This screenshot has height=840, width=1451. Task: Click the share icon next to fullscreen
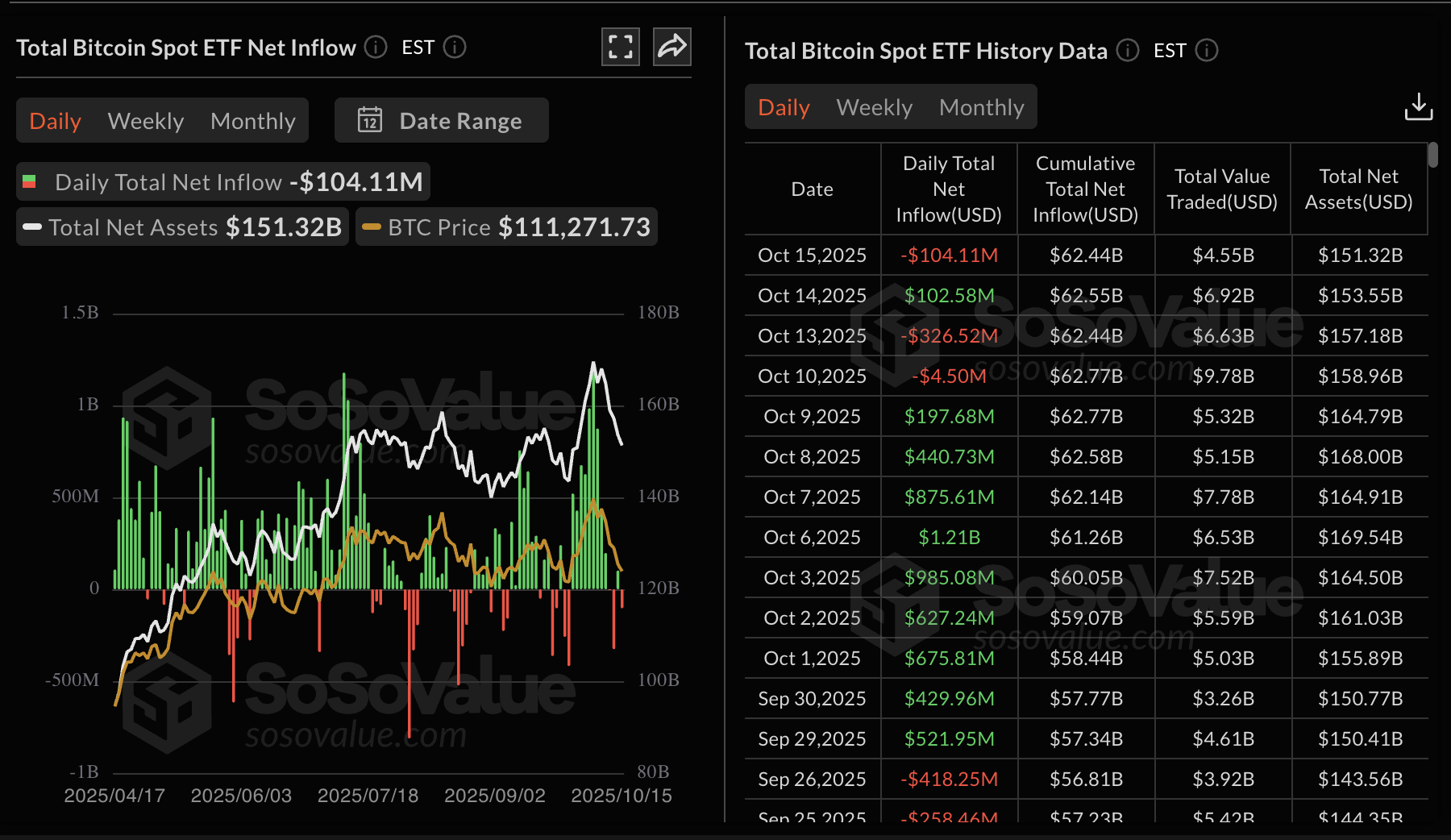coord(671,47)
